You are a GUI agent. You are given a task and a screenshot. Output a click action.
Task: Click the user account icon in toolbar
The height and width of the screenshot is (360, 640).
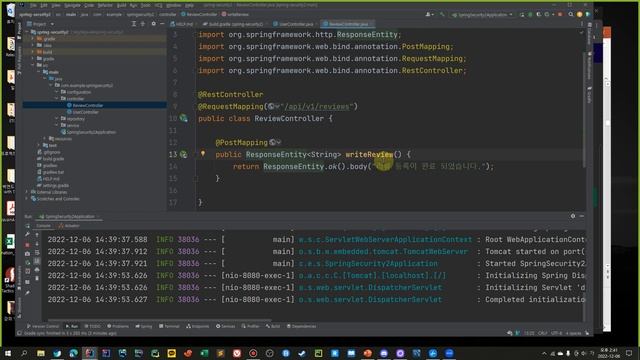click(x=428, y=14)
